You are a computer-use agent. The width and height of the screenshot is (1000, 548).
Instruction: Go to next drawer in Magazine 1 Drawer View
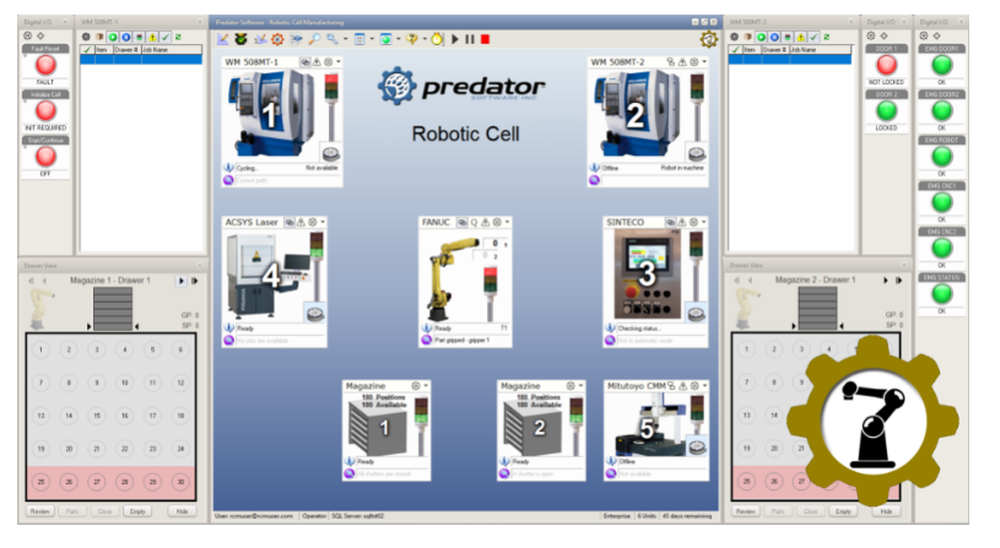[x=181, y=280]
